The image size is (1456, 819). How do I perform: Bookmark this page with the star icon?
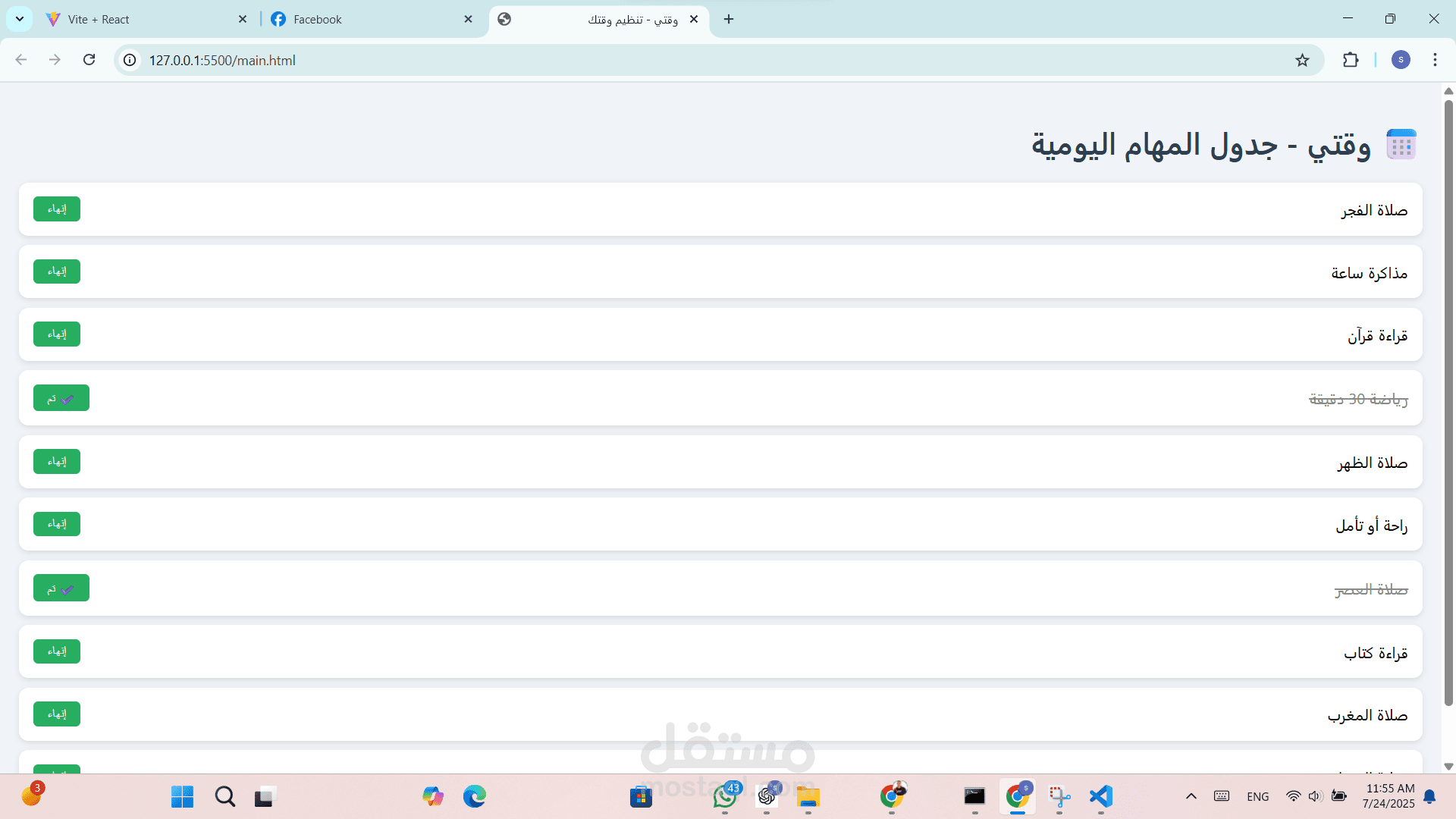pos(1302,60)
